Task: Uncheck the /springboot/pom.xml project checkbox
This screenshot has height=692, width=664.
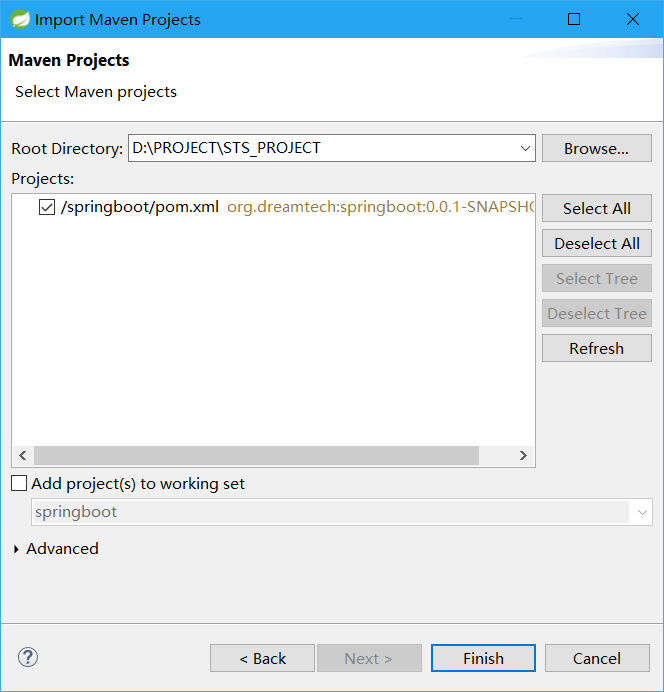Action: point(47,207)
